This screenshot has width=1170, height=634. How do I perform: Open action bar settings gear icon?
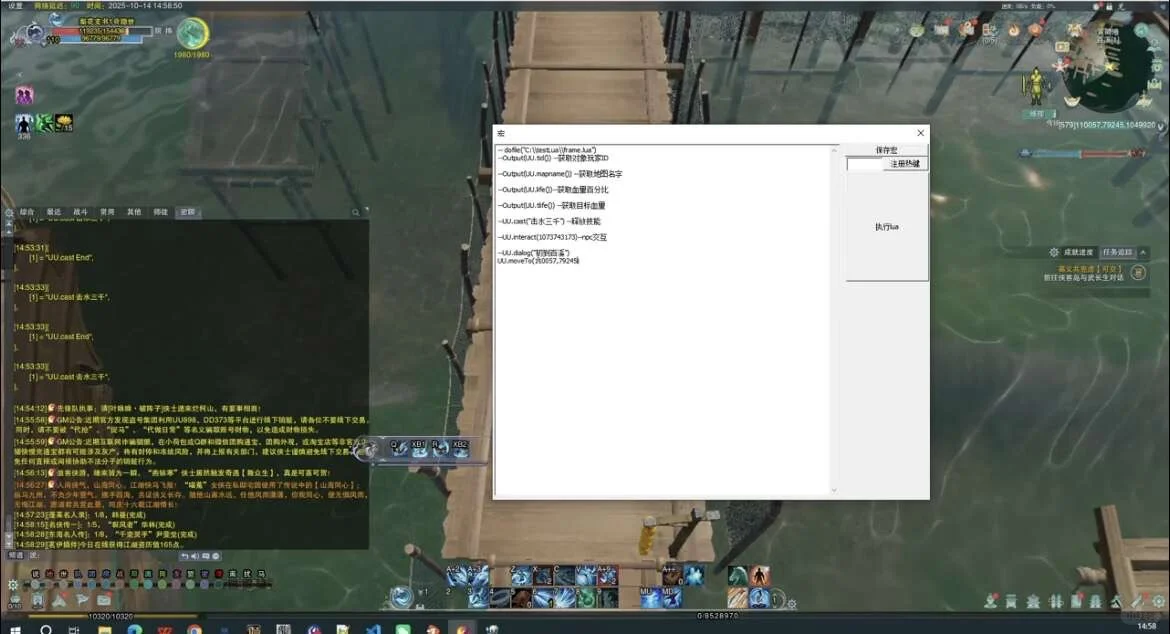tap(792, 603)
